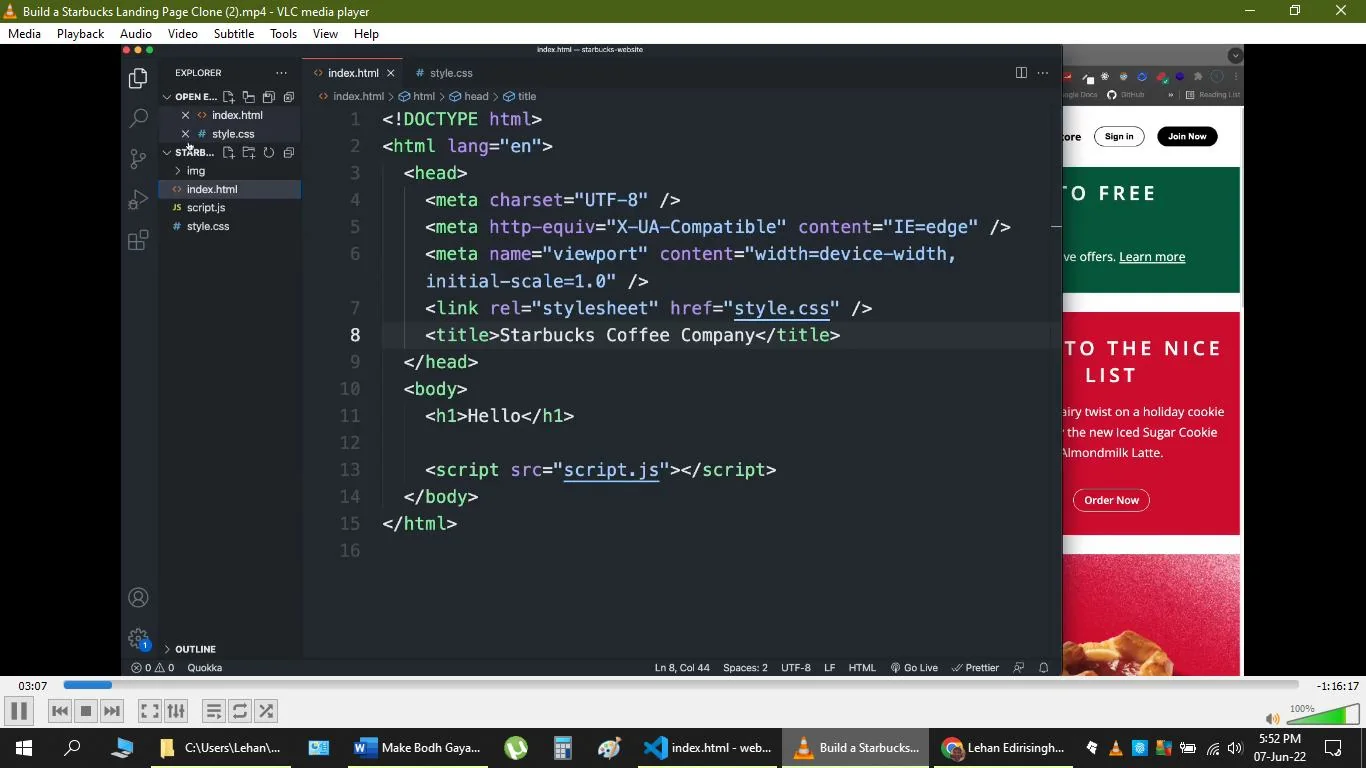
Task: Mute audio using the VLC speaker icon
Action: point(1272,718)
